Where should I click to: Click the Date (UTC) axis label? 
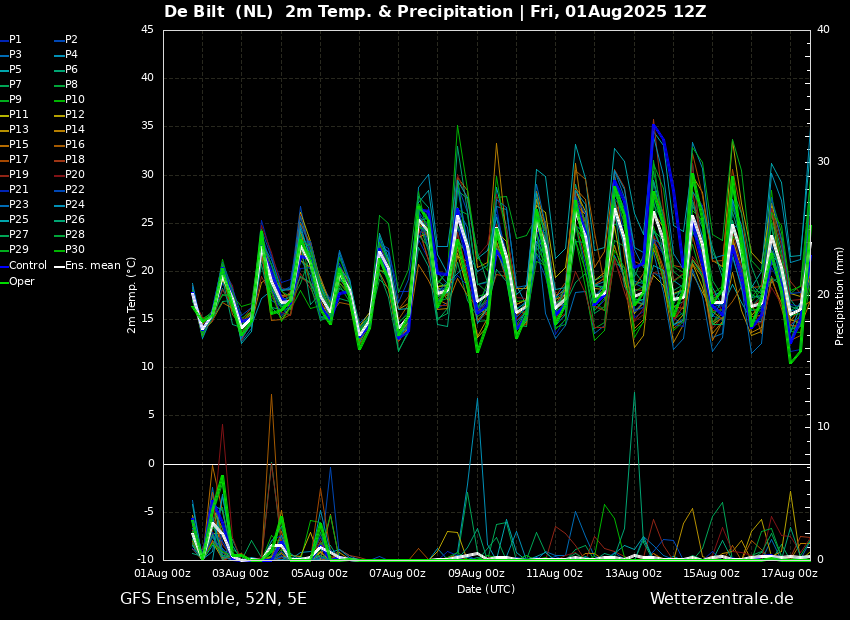(x=486, y=589)
